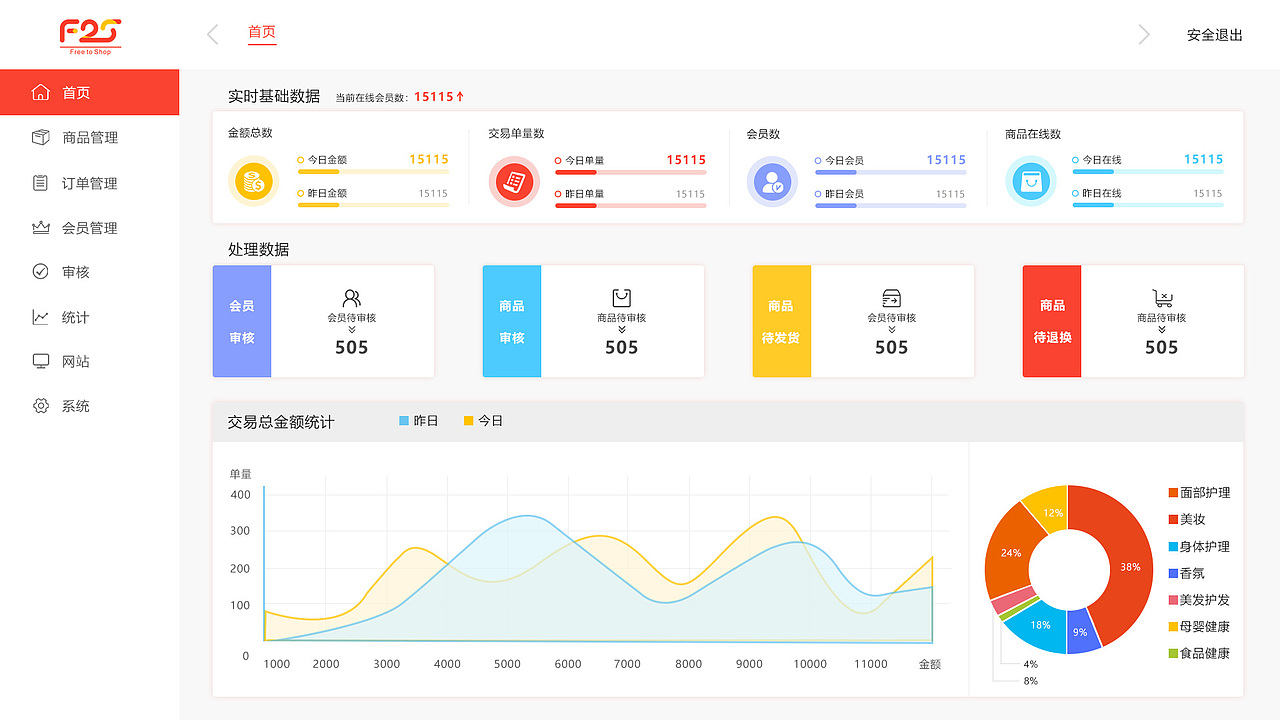Image resolution: width=1280 pixels, height=720 pixels.
Task: Go back with the left chevron arrow
Action: point(212,35)
